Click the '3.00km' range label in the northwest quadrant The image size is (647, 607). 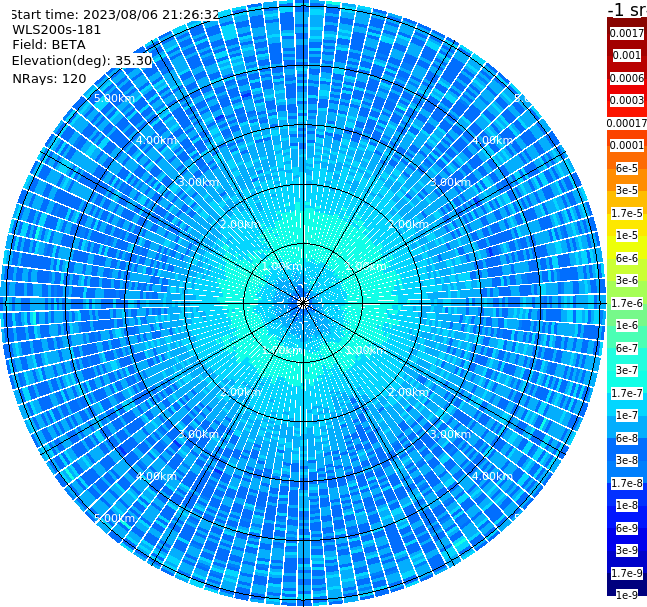(x=198, y=182)
